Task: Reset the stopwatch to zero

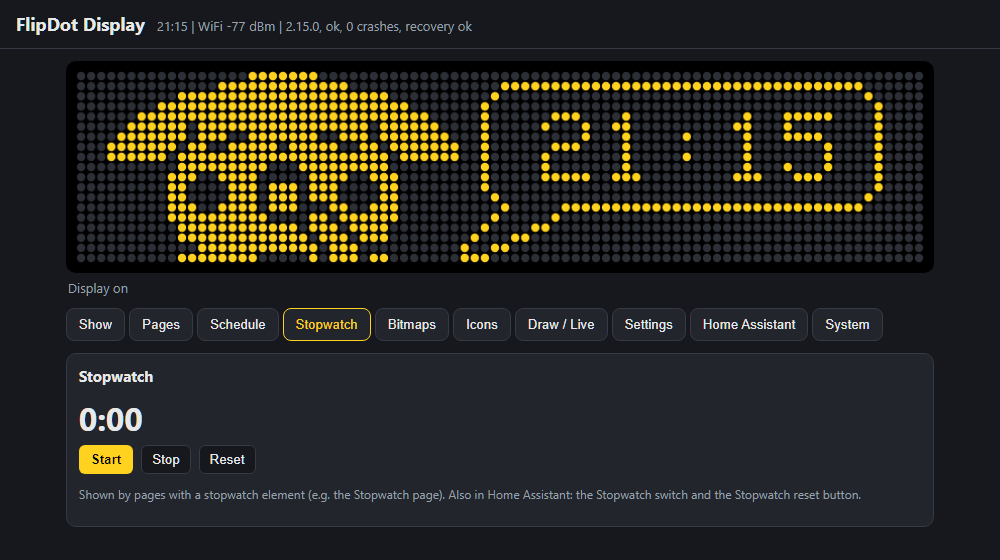Action: pos(227,459)
